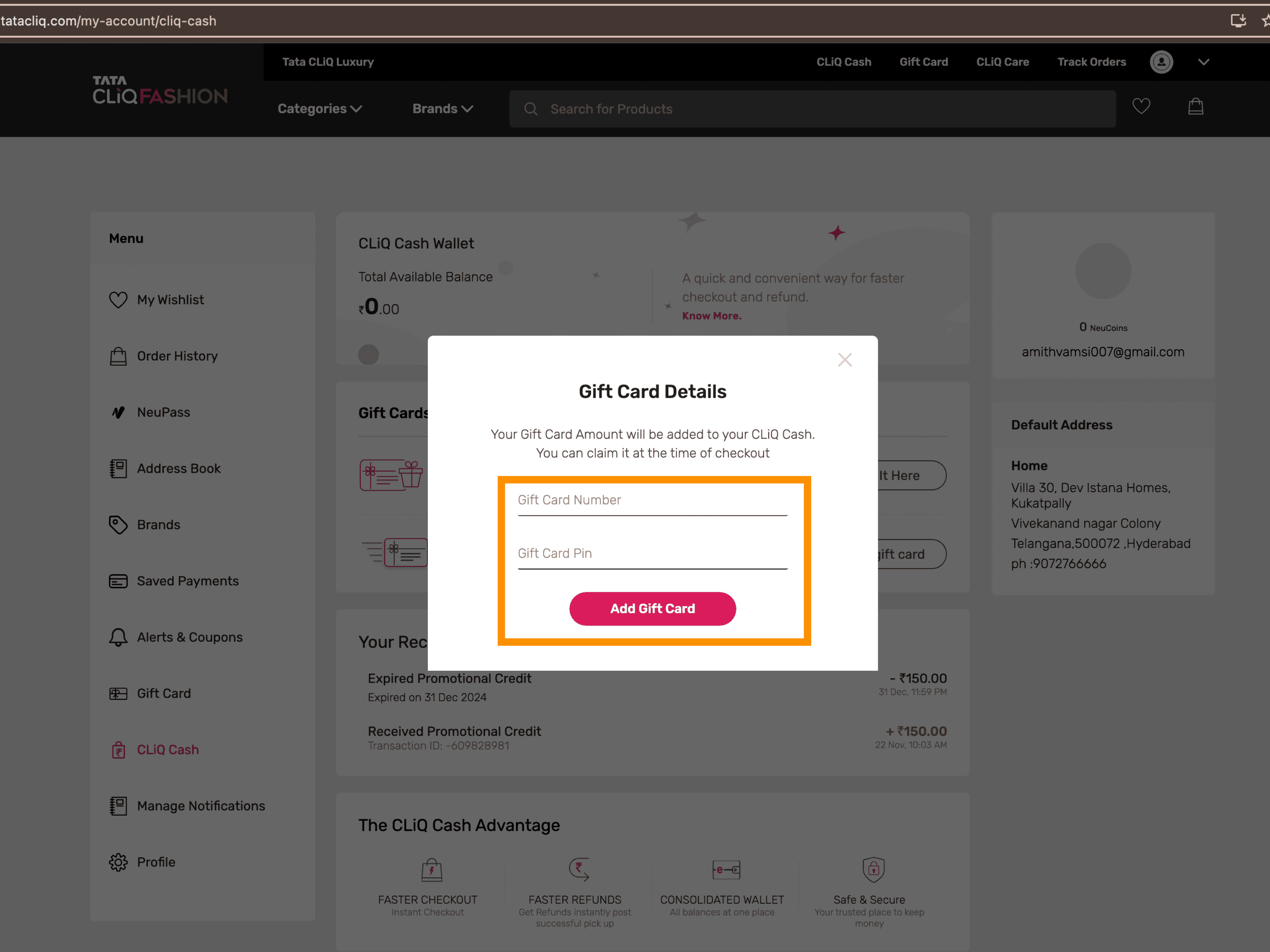Open My Wishlist in the menu

click(170, 299)
